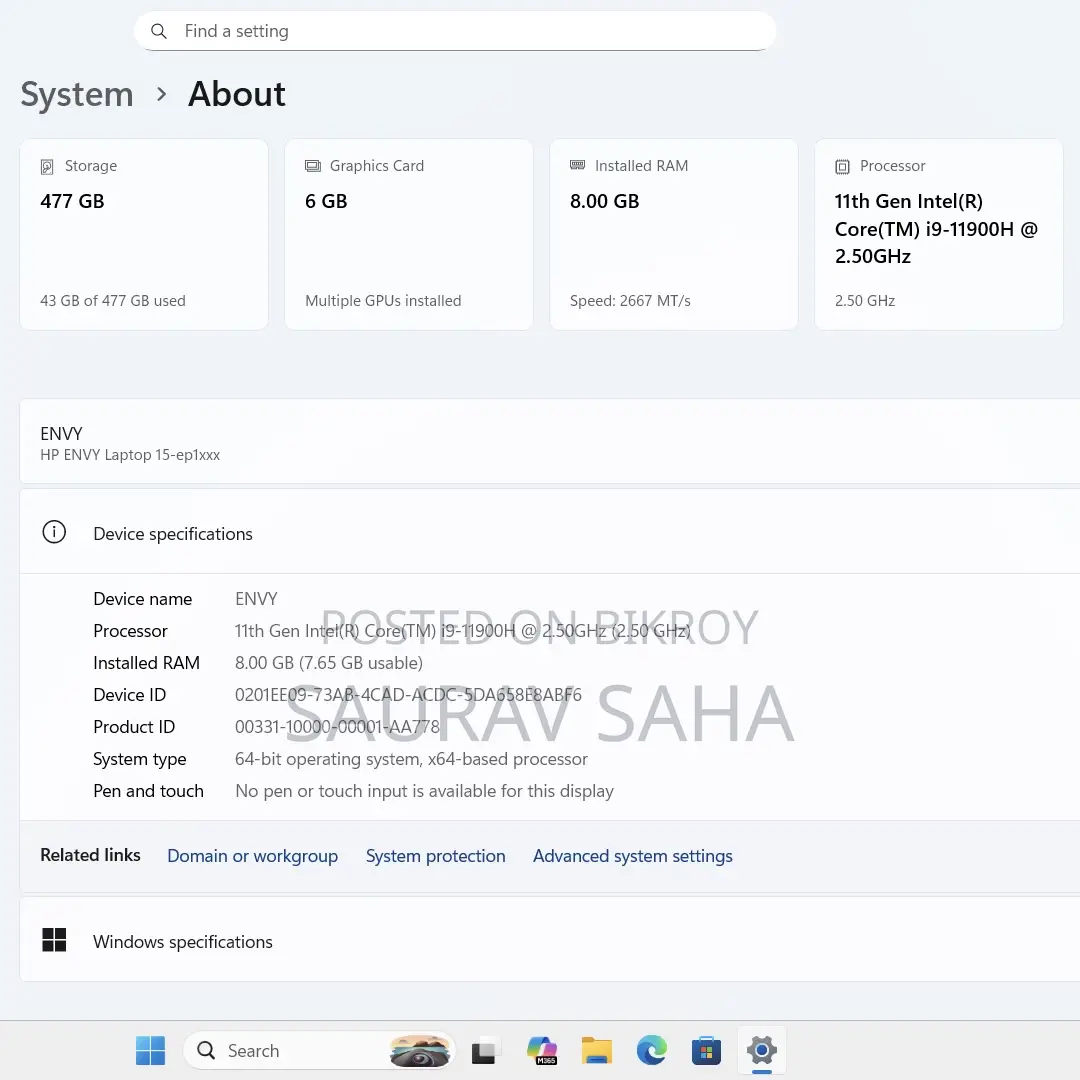Launch Microsoft Edge from the taskbar
Viewport: 1080px width, 1080px height.
click(x=652, y=1050)
